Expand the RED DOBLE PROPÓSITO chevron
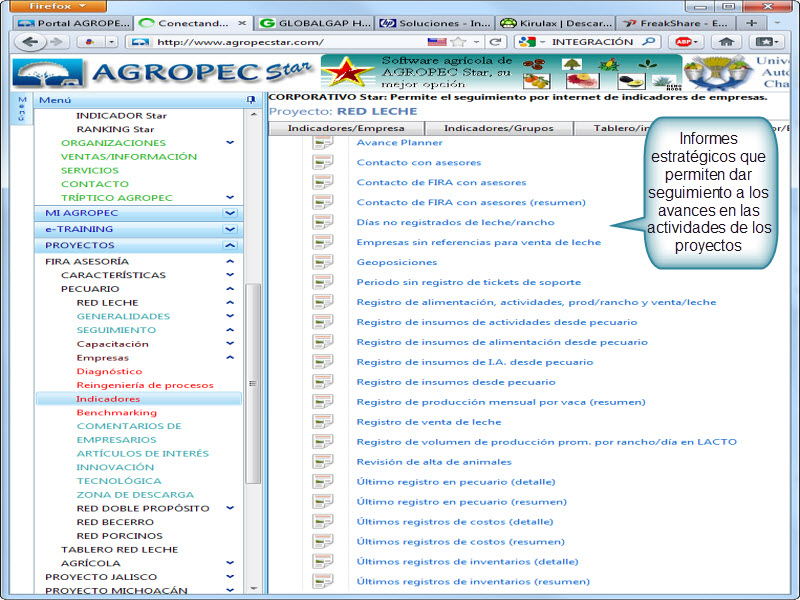This screenshot has width=800, height=600. [230, 508]
